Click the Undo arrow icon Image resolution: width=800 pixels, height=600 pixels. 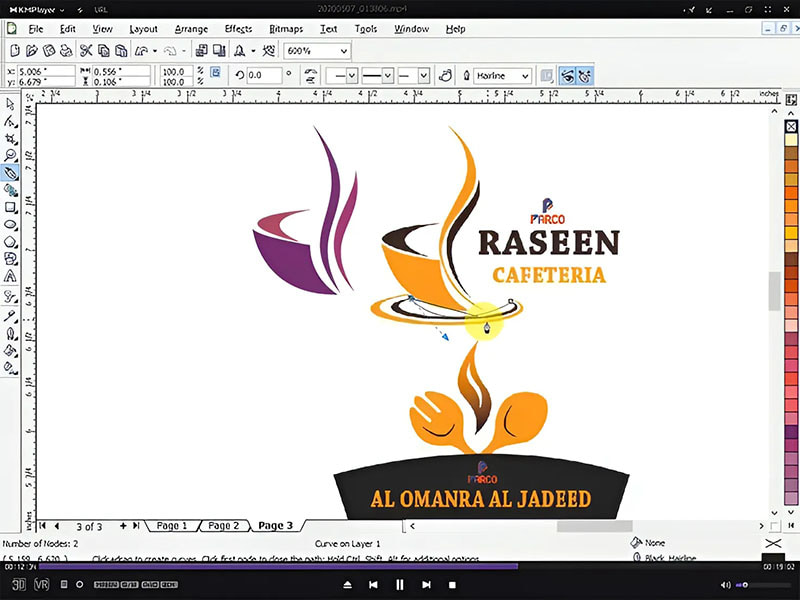click(x=141, y=51)
